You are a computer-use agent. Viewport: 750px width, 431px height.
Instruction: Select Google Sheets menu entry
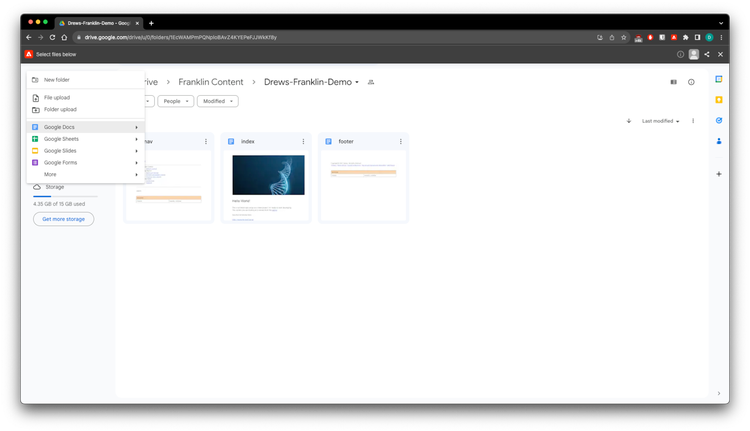point(86,139)
